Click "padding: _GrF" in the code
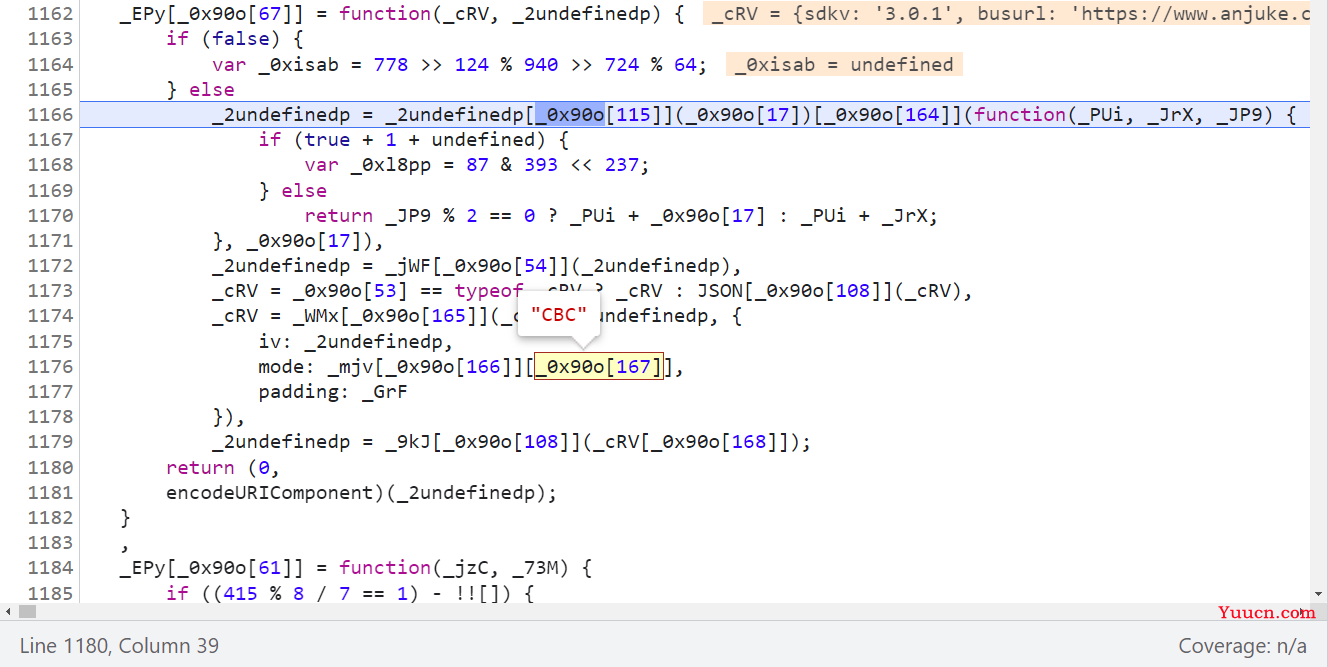Screen dimensions: 1328x667 [x=333, y=392]
